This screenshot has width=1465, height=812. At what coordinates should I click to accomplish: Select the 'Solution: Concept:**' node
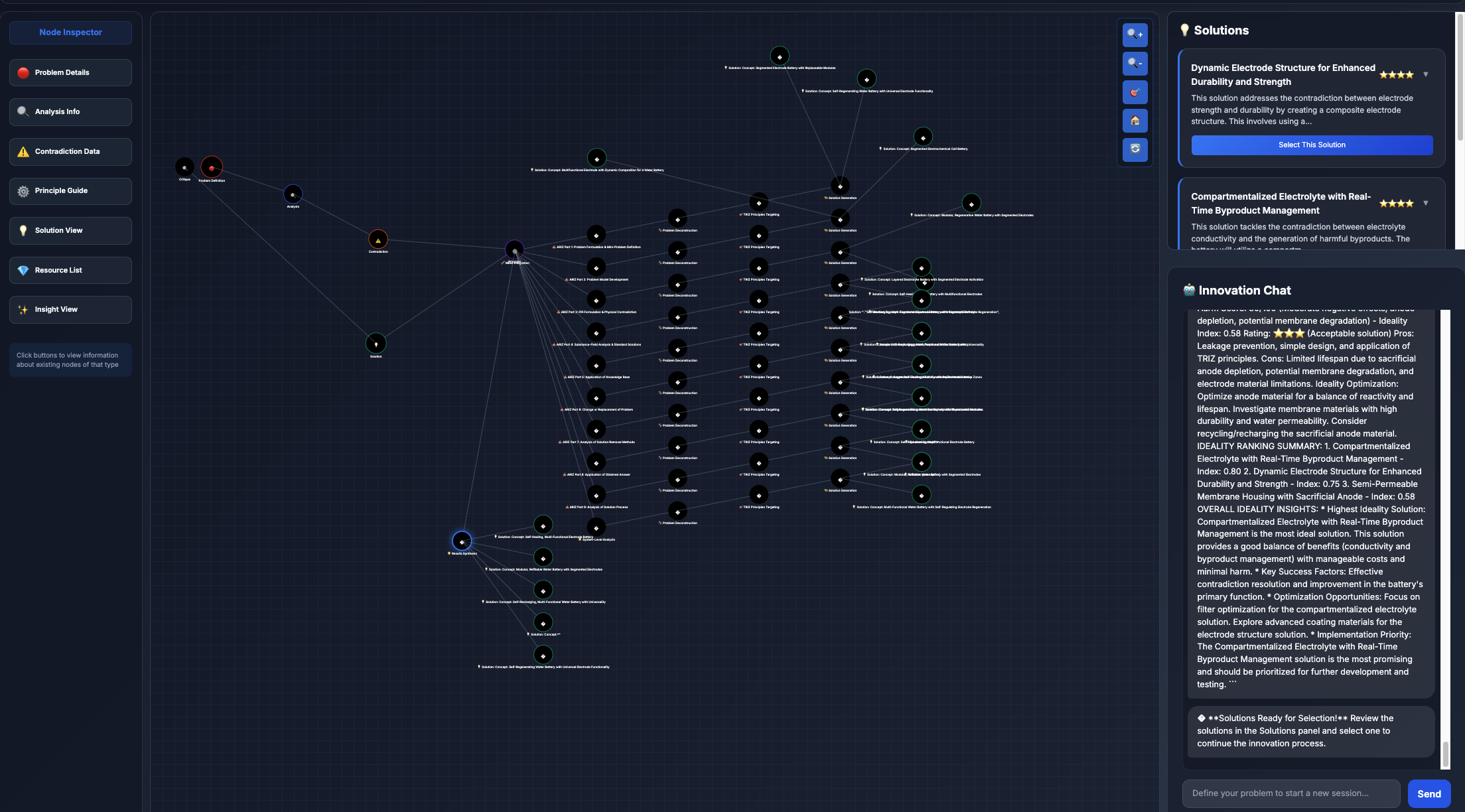tap(543, 622)
